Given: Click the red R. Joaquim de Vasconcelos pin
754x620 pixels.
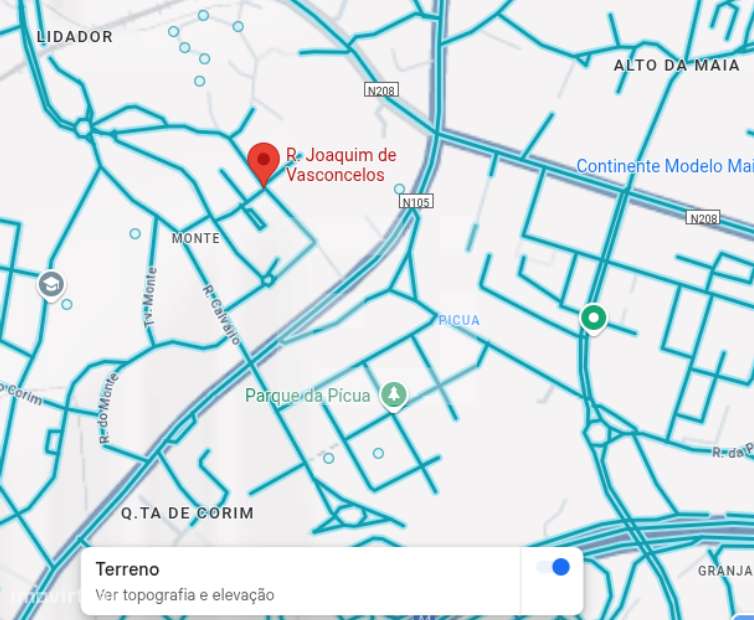Looking at the screenshot, I should [x=263, y=164].
